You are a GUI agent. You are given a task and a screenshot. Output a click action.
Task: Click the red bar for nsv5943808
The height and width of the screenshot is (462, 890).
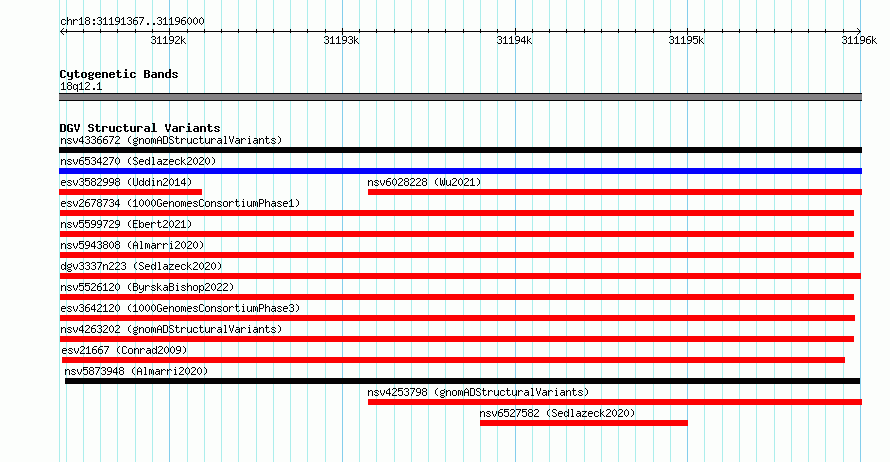[x=456, y=255]
